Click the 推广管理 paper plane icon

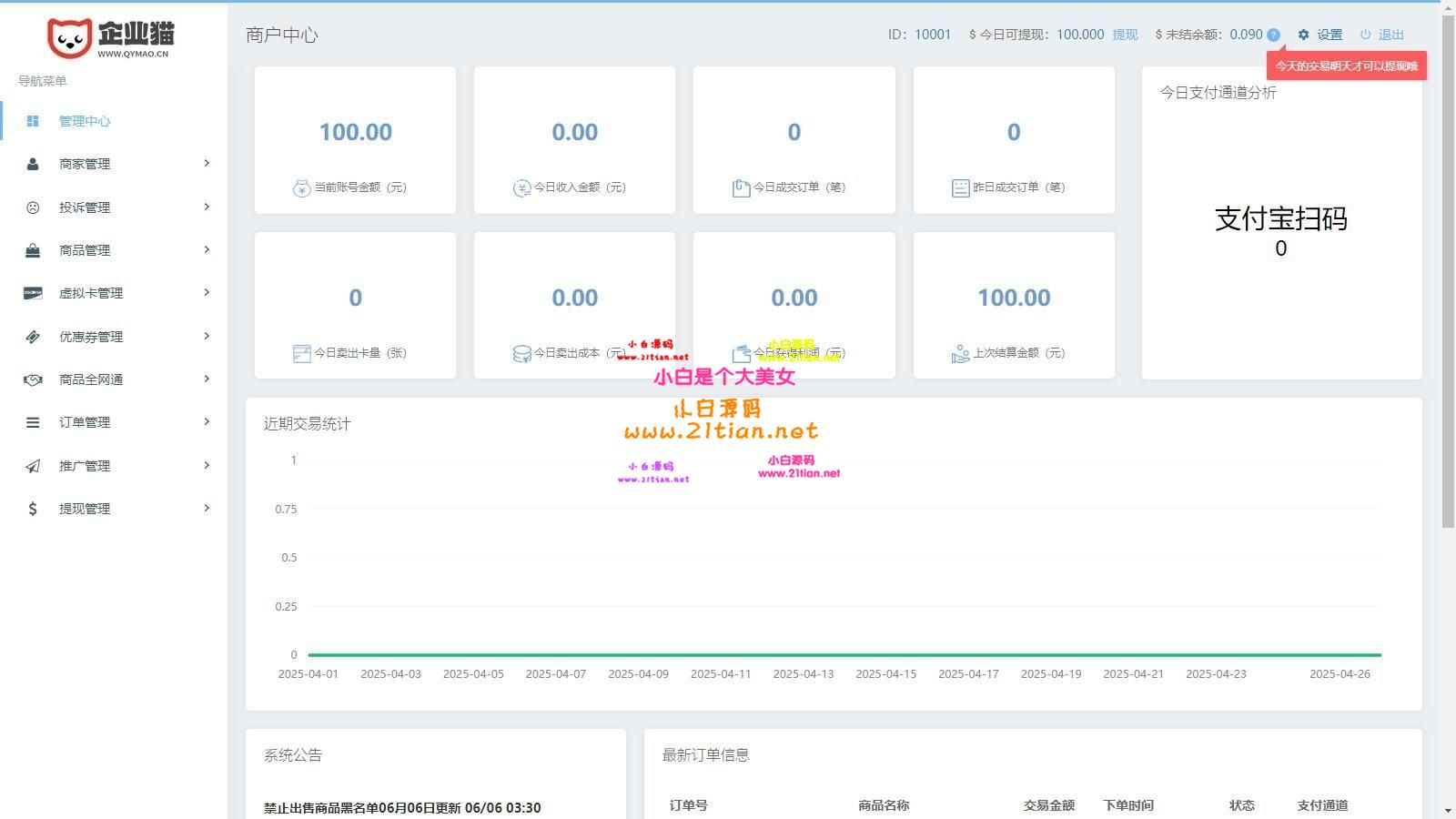[x=33, y=466]
